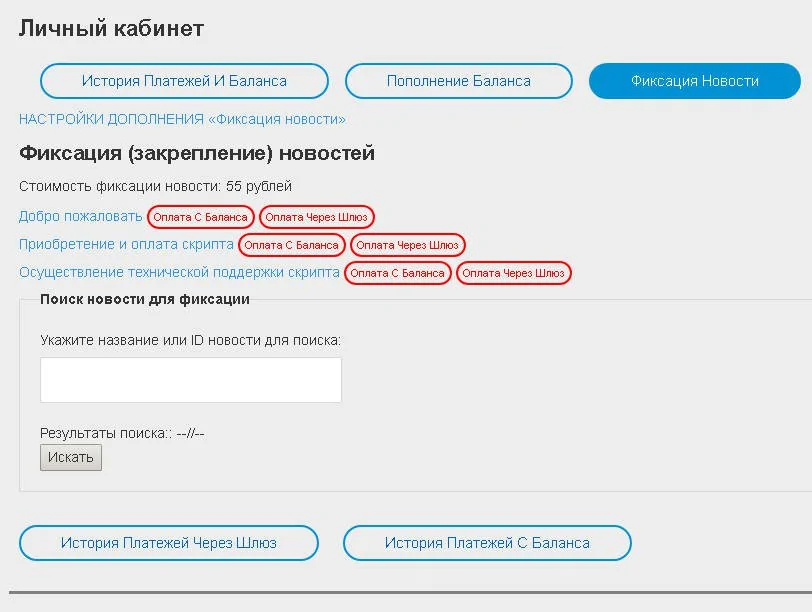Open the История Платежей И Баланса tab
This screenshot has width=812, height=612.
coord(184,81)
